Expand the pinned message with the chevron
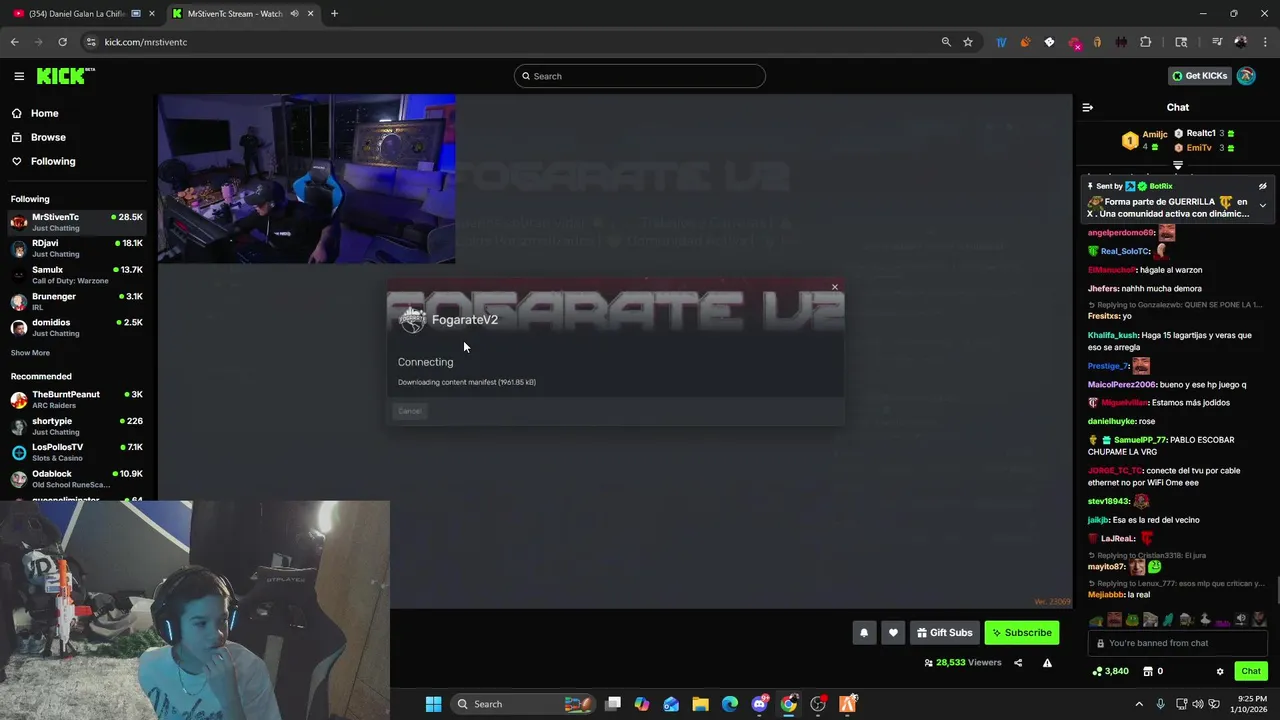This screenshot has width=1280, height=720. (1263, 205)
